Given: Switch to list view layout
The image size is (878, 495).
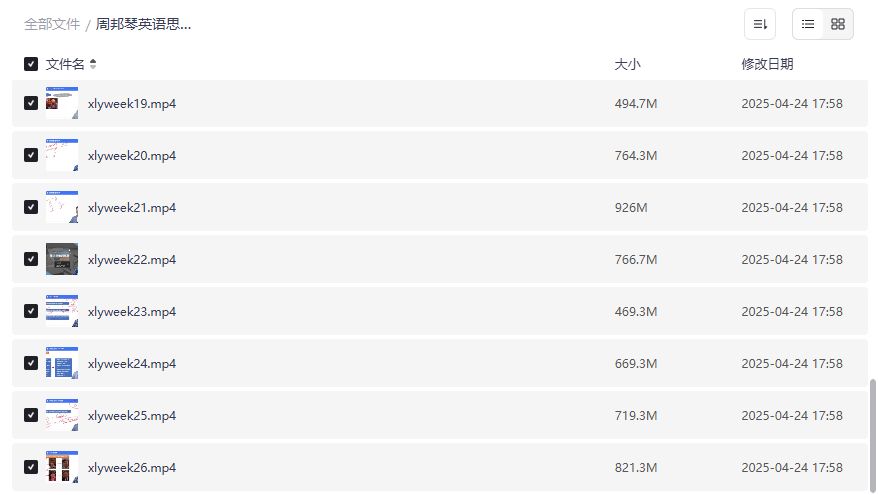Looking at the screenshot, I should pyautogui.click(x=808, y=24).
